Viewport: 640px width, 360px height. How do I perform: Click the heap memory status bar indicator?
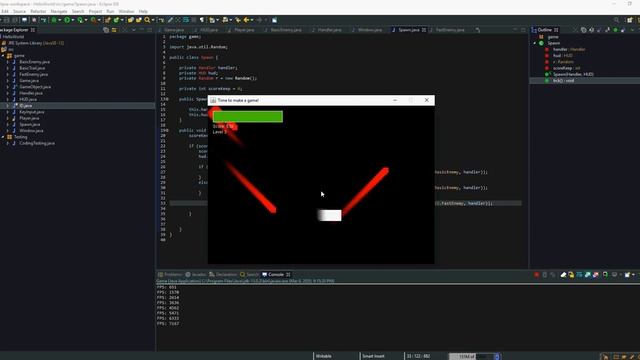click(473, 356)
